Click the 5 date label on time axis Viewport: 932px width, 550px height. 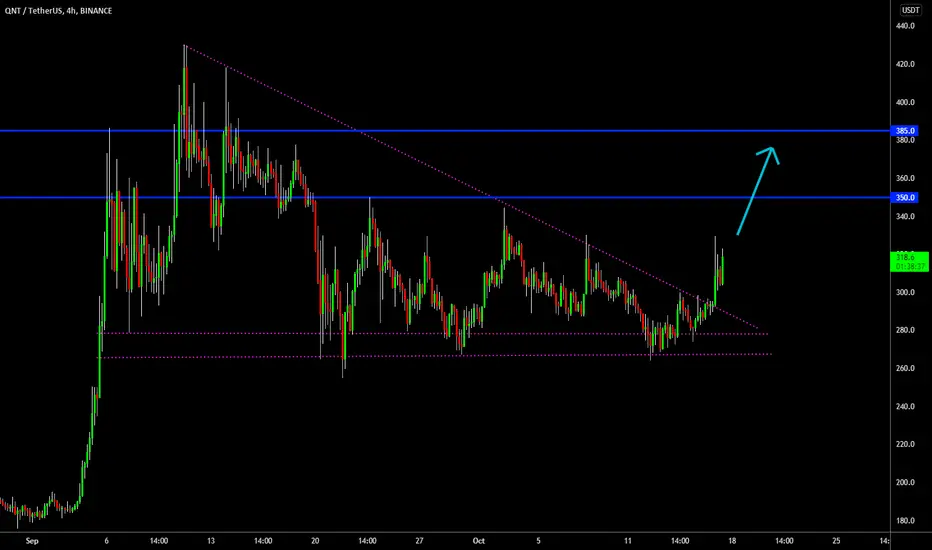(x=539, y=541)
